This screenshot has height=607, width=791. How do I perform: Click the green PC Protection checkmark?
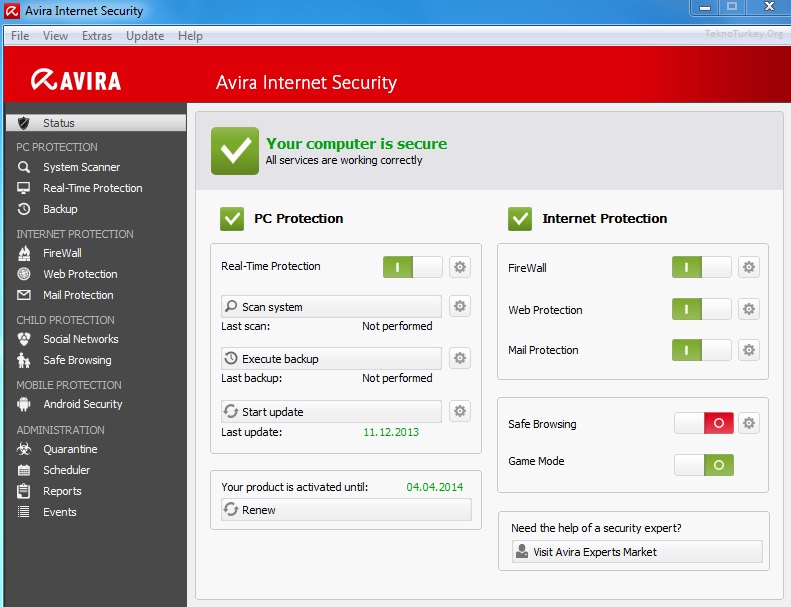pyautogui.click(x=232, y=219)
